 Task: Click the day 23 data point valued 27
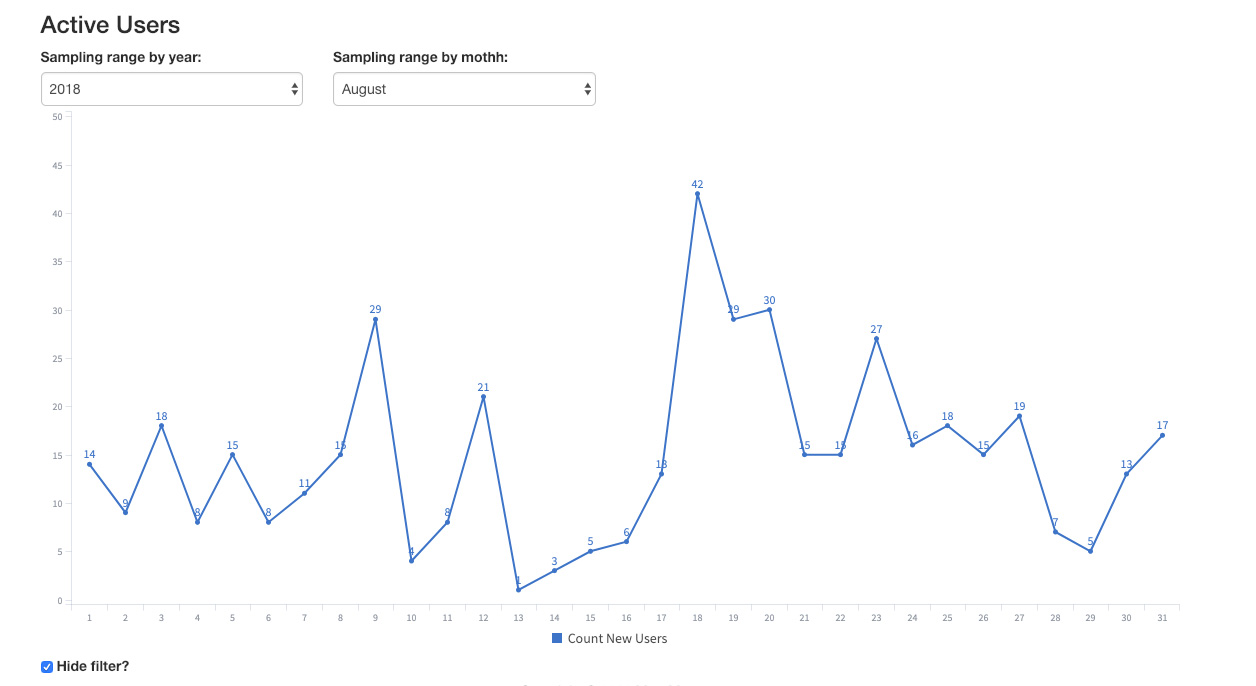876,339
